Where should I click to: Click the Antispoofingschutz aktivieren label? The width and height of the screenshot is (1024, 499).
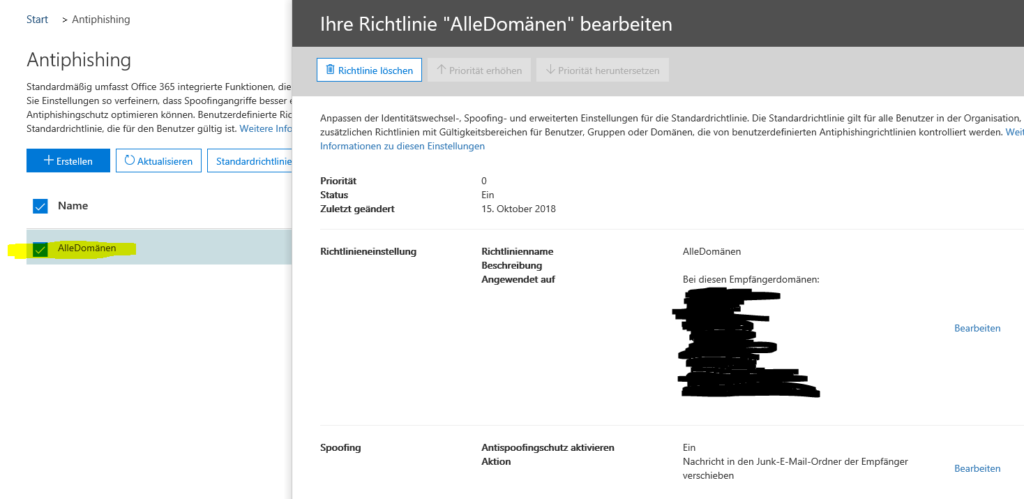(548, 448)
